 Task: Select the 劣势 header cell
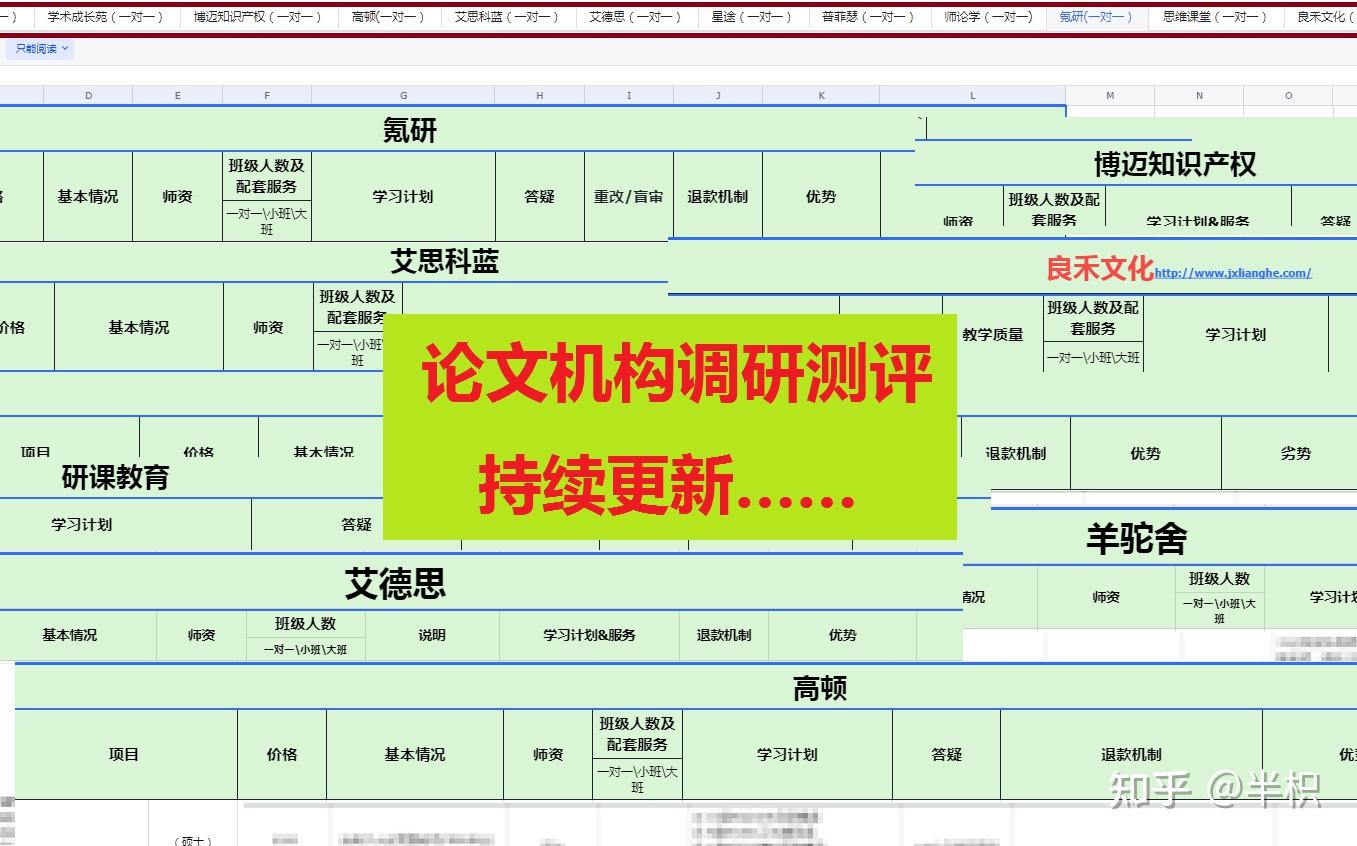[1296, 453]
